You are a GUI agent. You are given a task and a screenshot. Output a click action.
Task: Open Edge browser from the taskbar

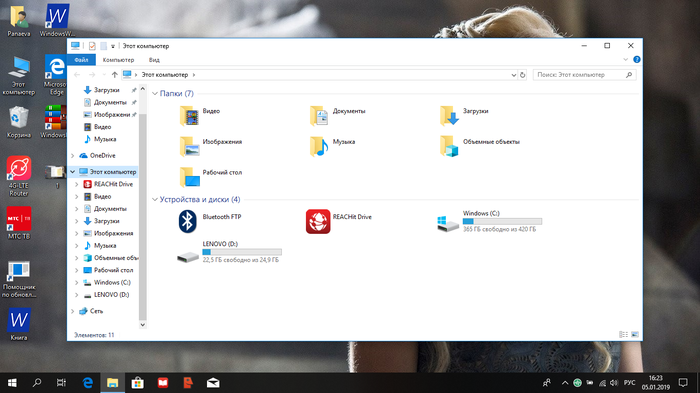88,383
